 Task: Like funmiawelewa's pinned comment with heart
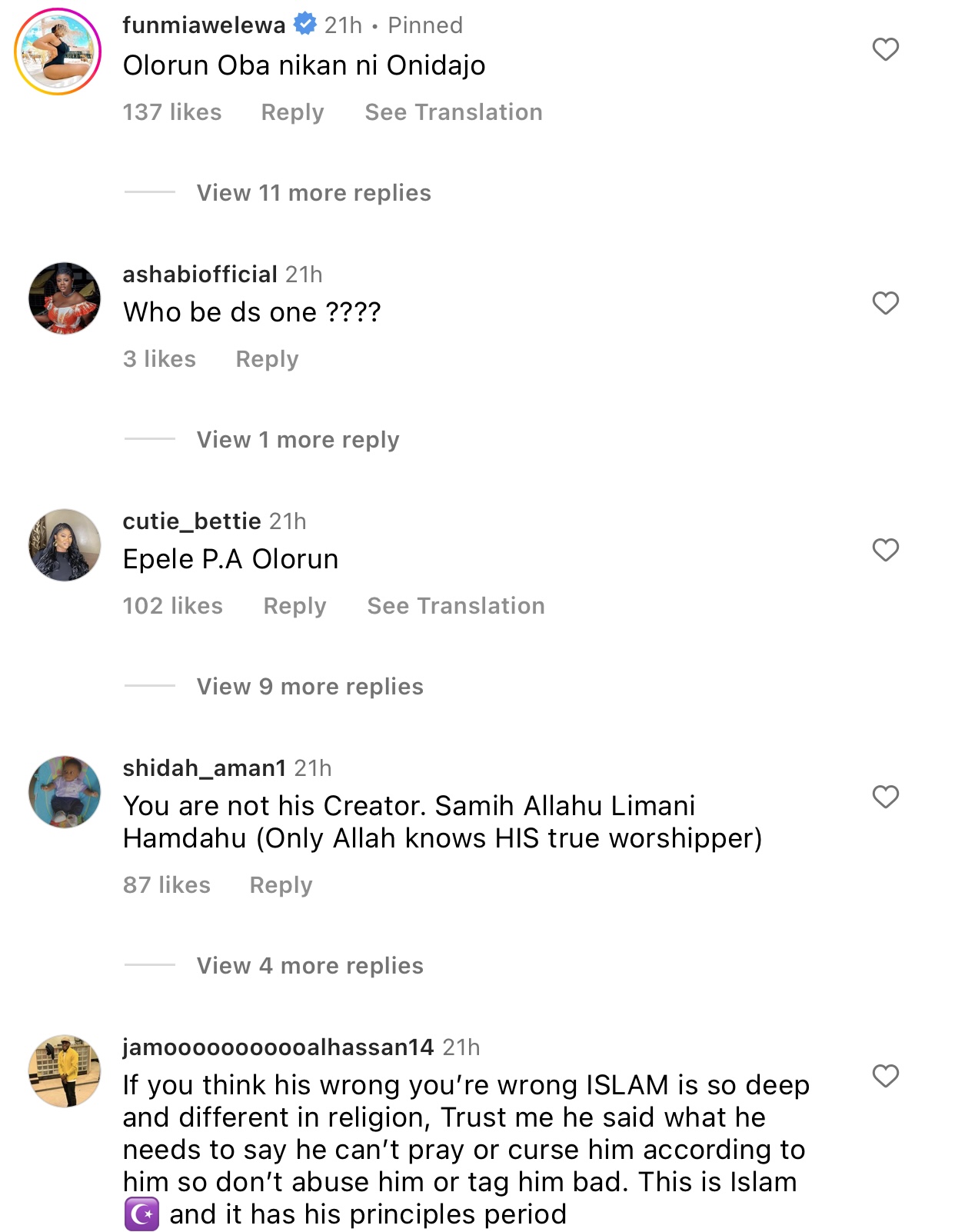(885, 49)
